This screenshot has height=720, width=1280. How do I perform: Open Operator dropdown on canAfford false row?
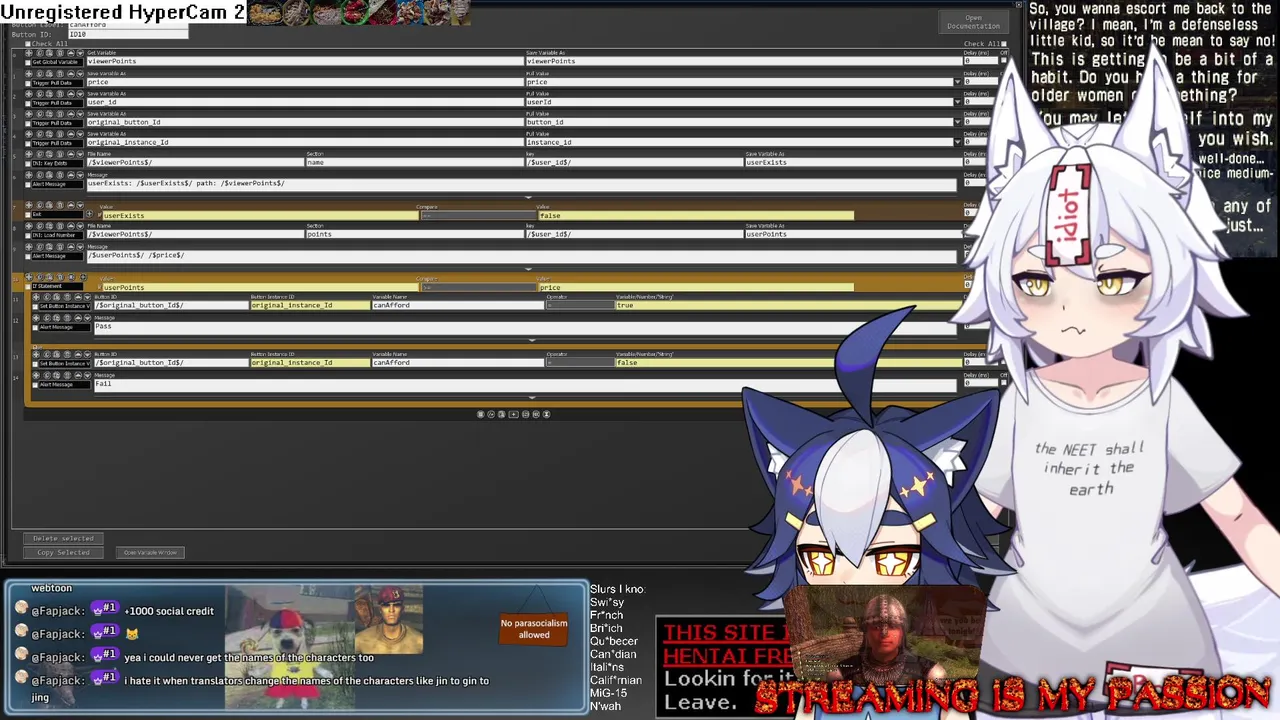click(x=579, y=362)
